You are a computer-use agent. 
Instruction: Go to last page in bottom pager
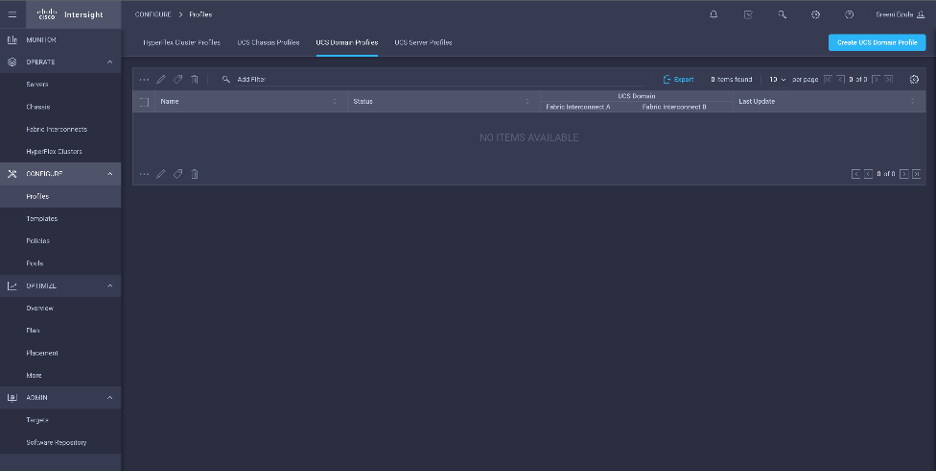click(x=916, y=174)
